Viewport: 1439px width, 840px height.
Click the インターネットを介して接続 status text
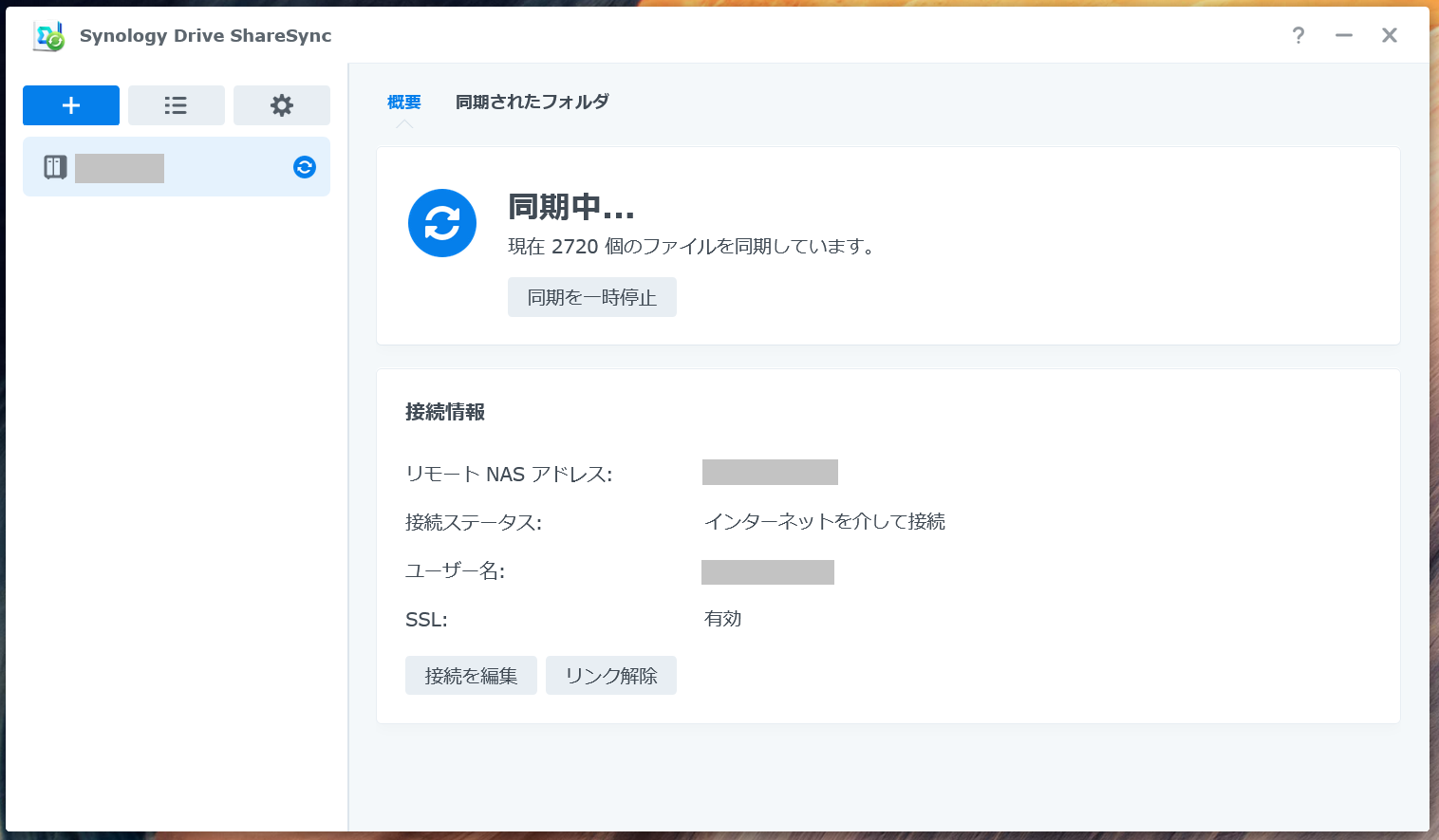point(824,521)
